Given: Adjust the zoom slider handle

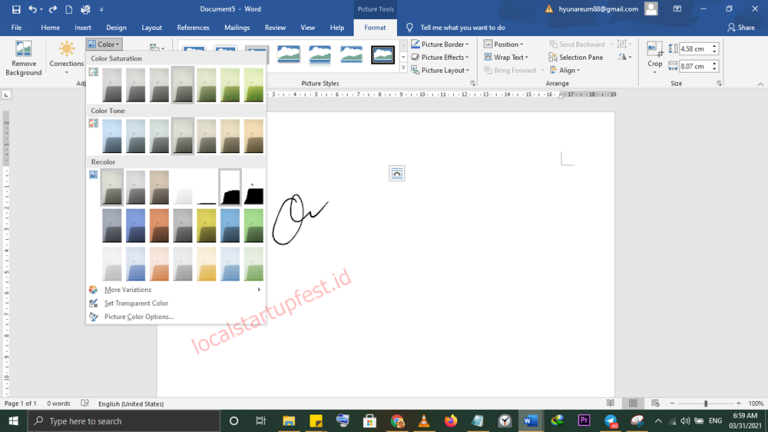Looking at the screenshot, I should pos(705,403).
